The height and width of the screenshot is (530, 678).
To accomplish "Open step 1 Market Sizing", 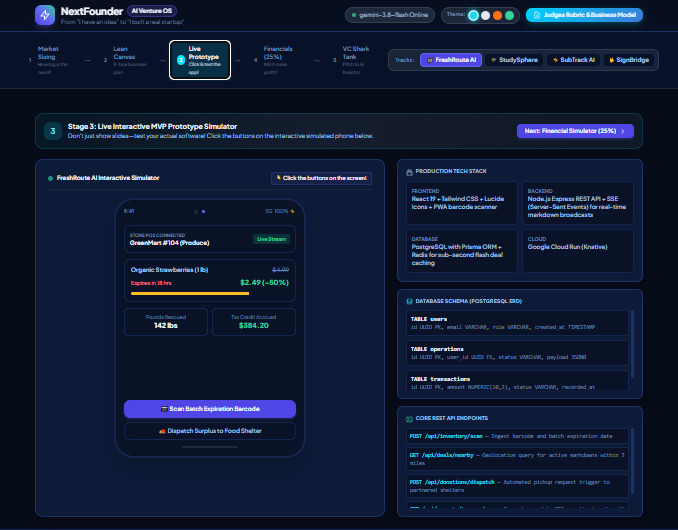I will point(48,60).
